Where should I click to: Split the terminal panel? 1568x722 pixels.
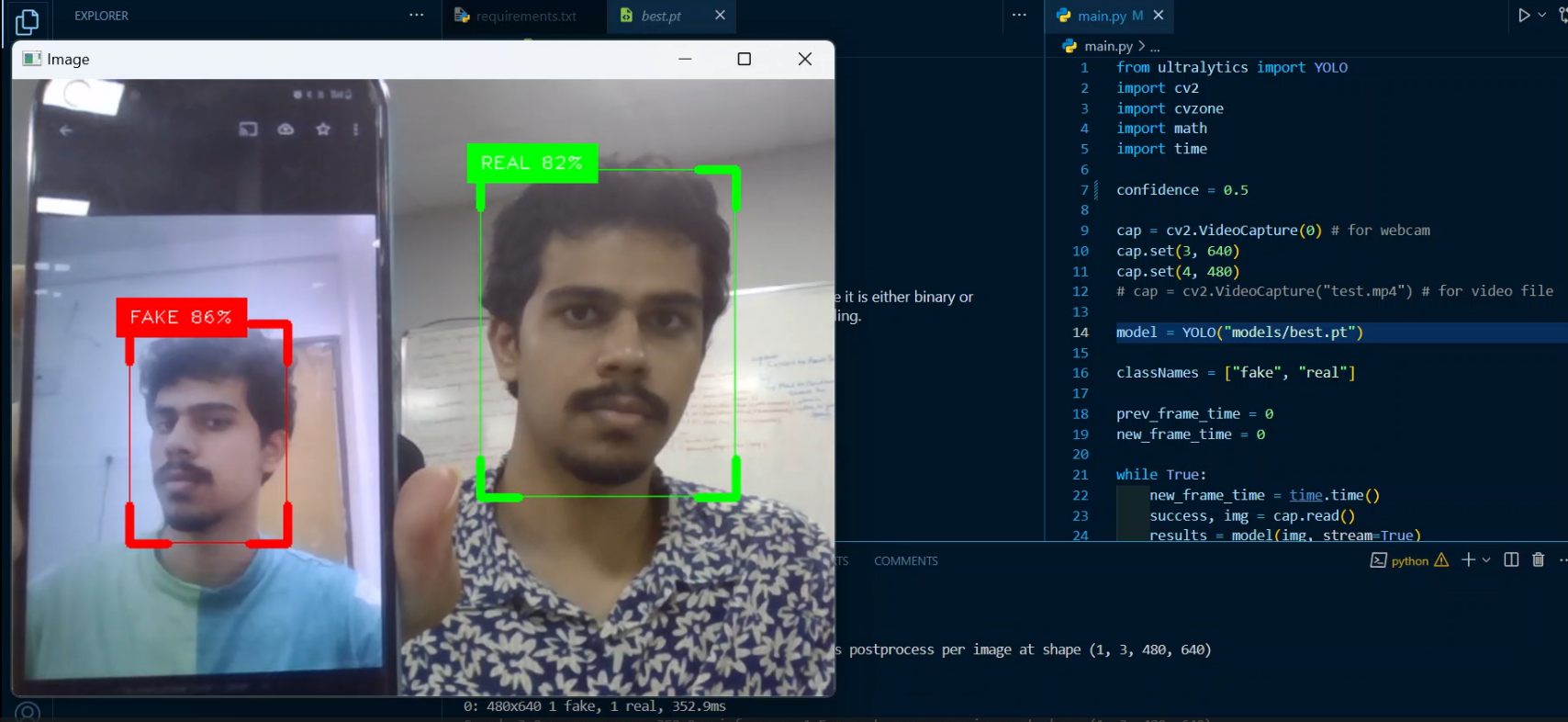coord(1511,560)
